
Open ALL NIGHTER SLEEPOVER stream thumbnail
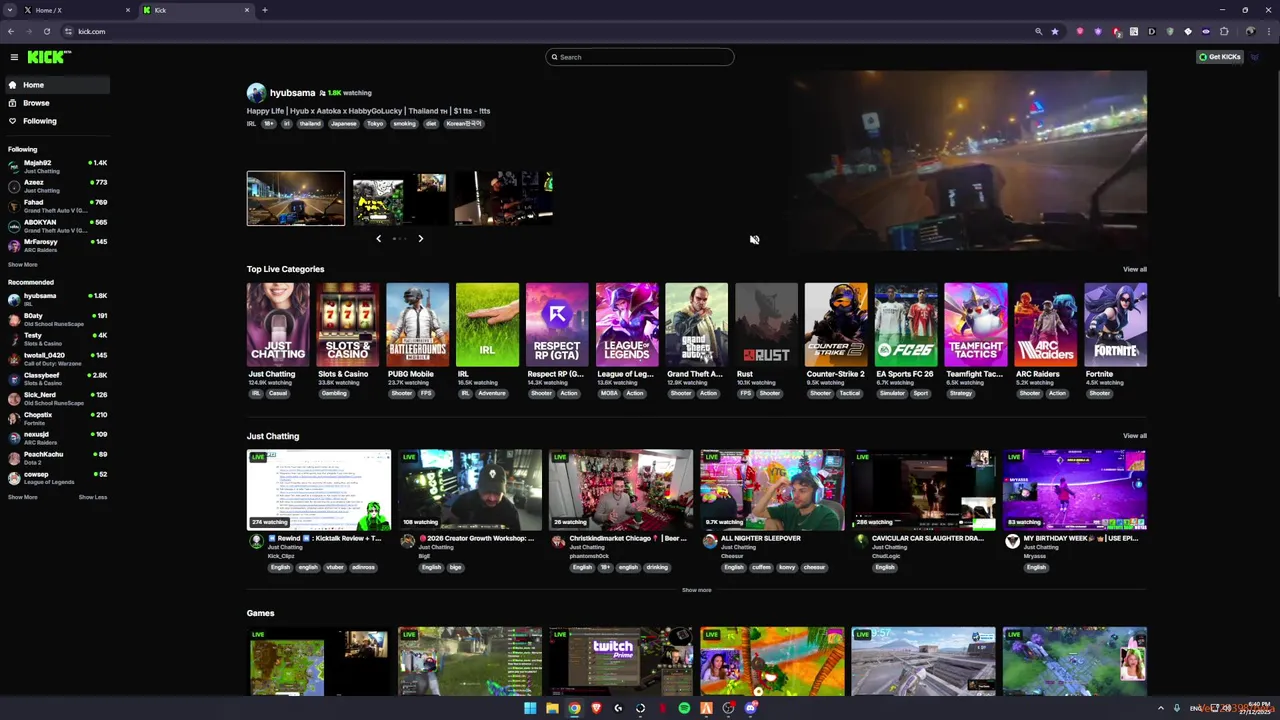tap(772, 490)
